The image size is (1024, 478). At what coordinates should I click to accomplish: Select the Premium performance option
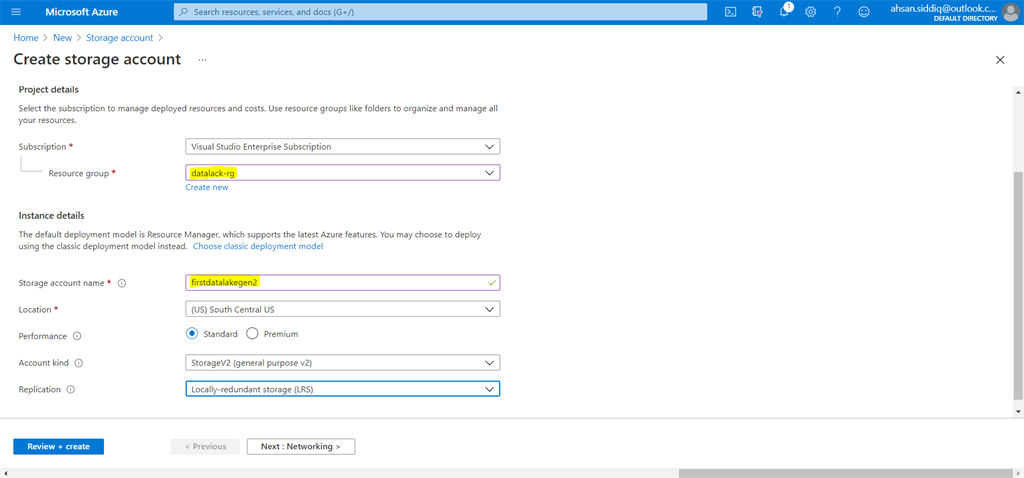tap(253, 333)
